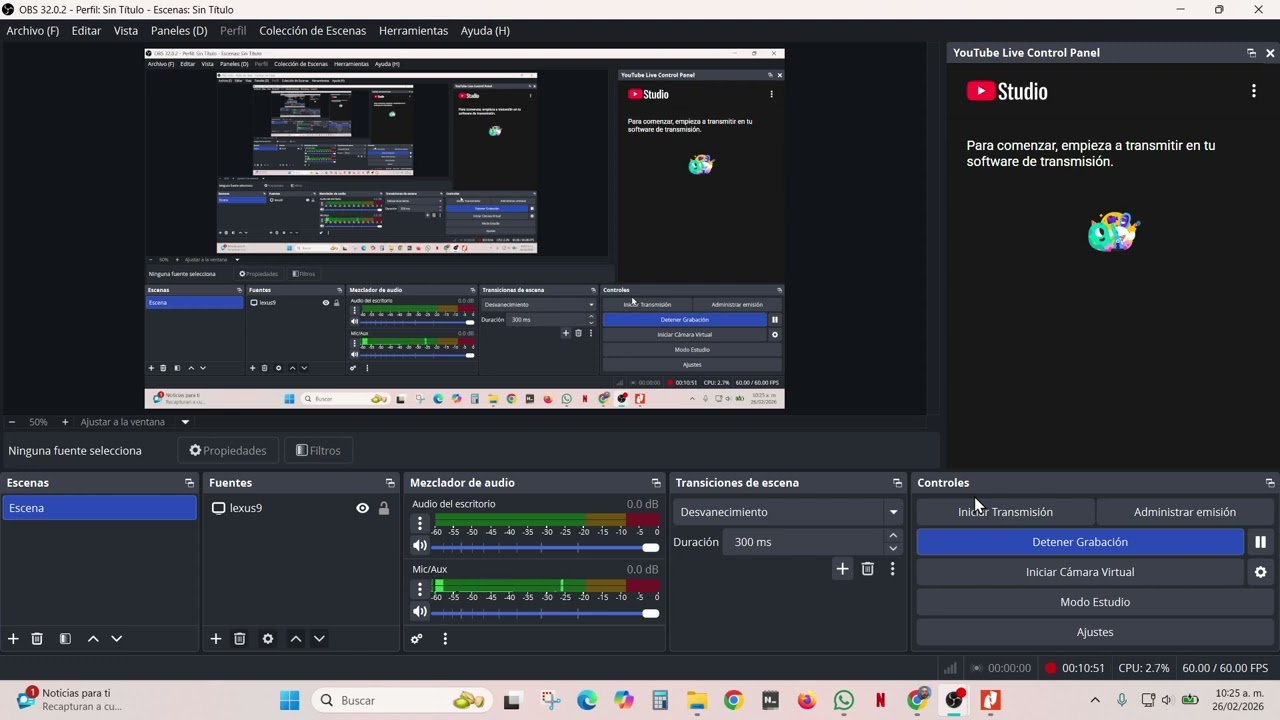Screen dimensions: 1280x720
Task: Float the YouTube Live Control Panel dock
Action: click(1251, 53)
